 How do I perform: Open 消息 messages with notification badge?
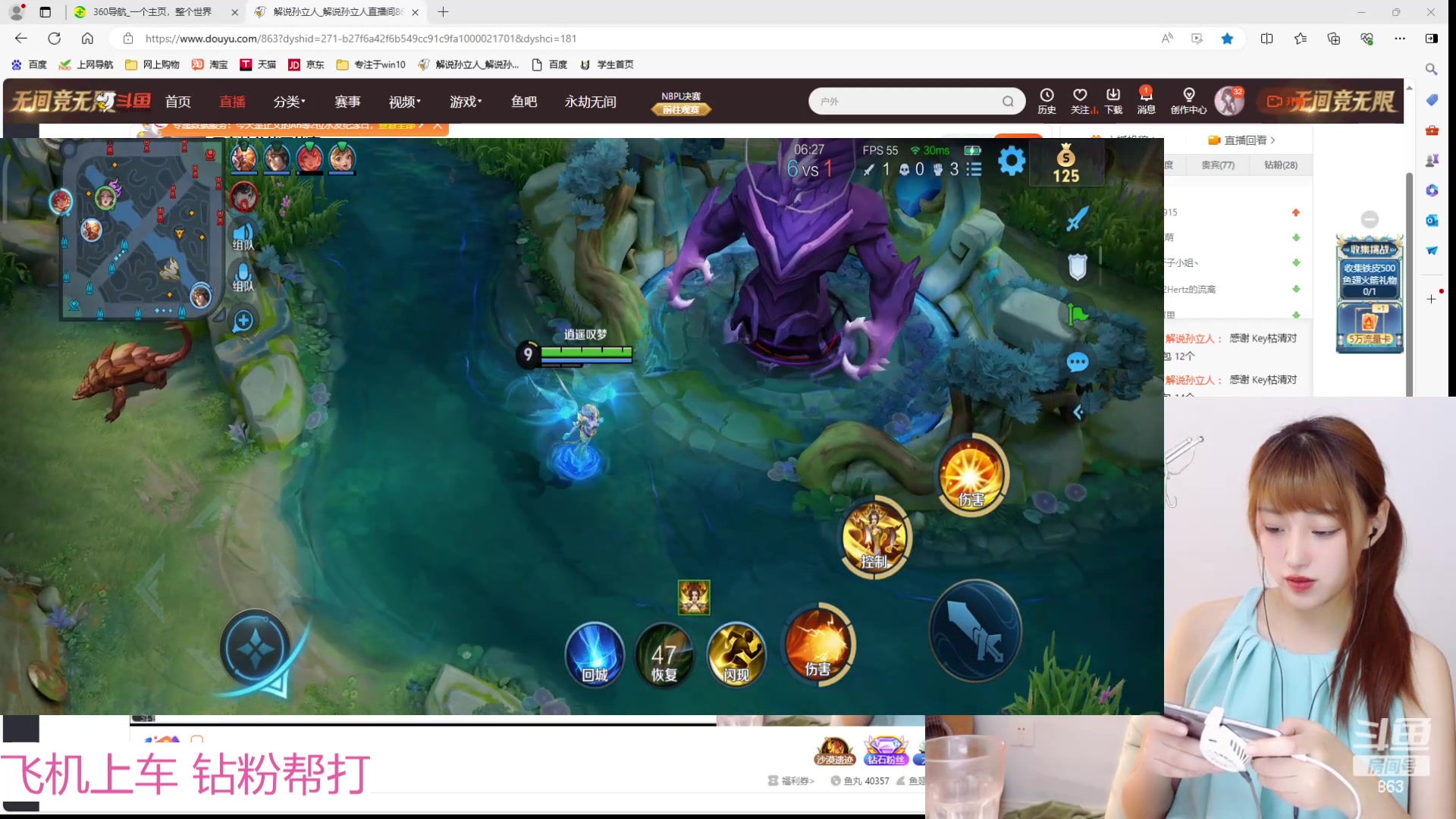point(1146,101)
